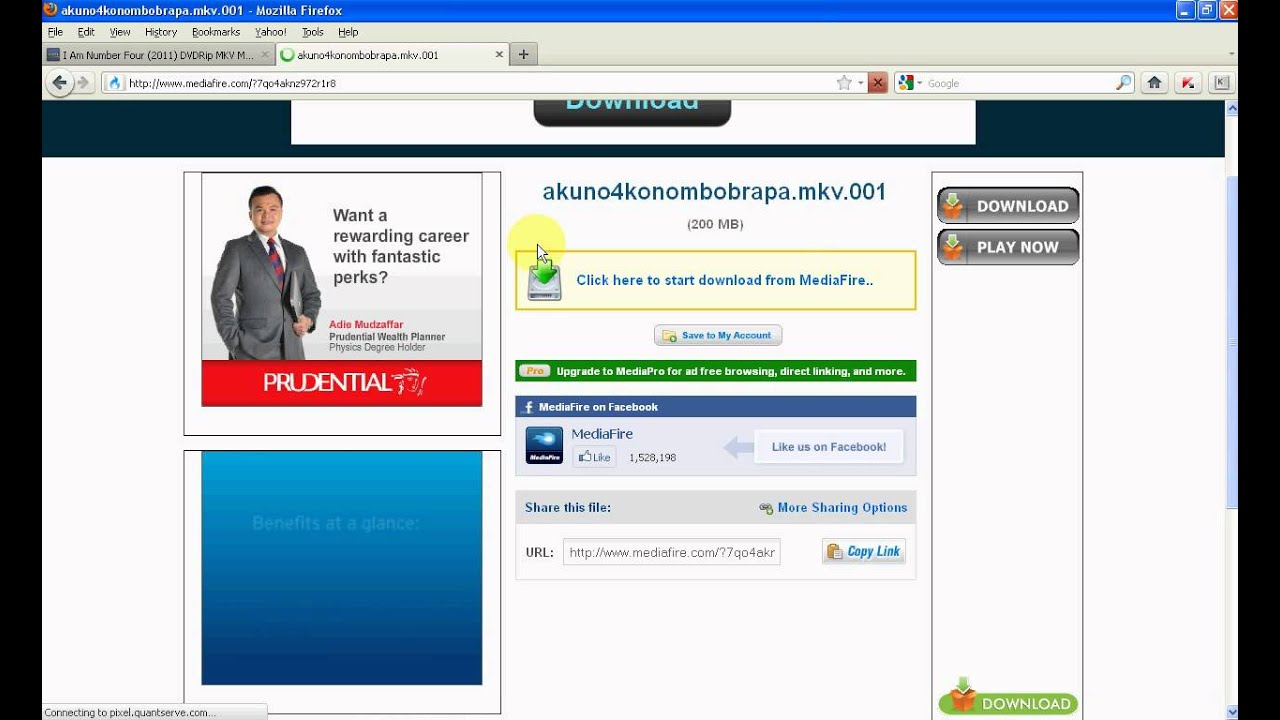Image resolution: width=1280 pixels, height=720 pixels.
Task: Click the browser address bar URL
Action: [x=478, y=83]
